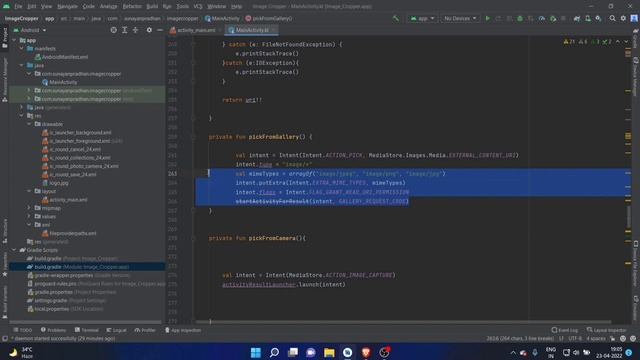Toggle the Resource Manager tool window

[x=4, y=80]
